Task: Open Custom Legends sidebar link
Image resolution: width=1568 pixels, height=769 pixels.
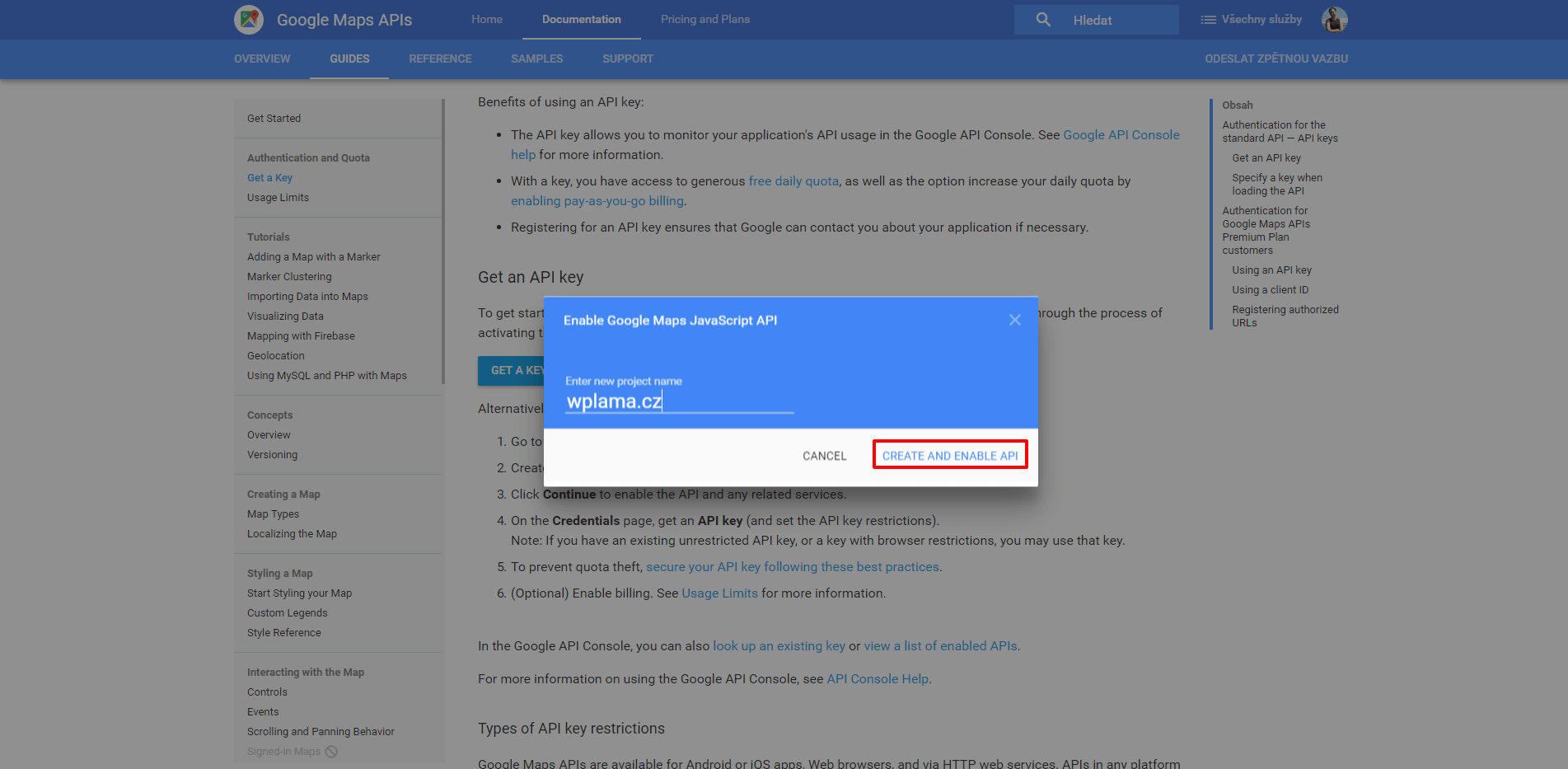Action: click(x=287, y=612)
